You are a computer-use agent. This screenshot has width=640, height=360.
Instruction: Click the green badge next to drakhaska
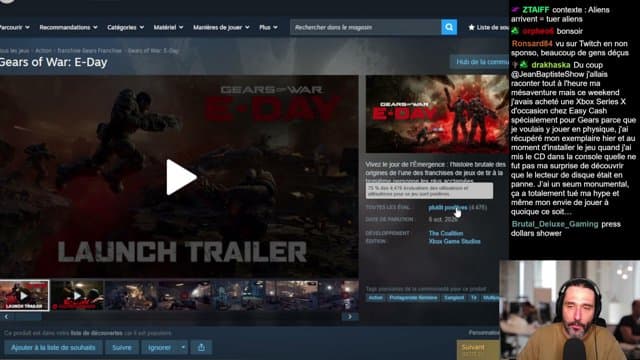pyautogui.click(x=524, y=64)
